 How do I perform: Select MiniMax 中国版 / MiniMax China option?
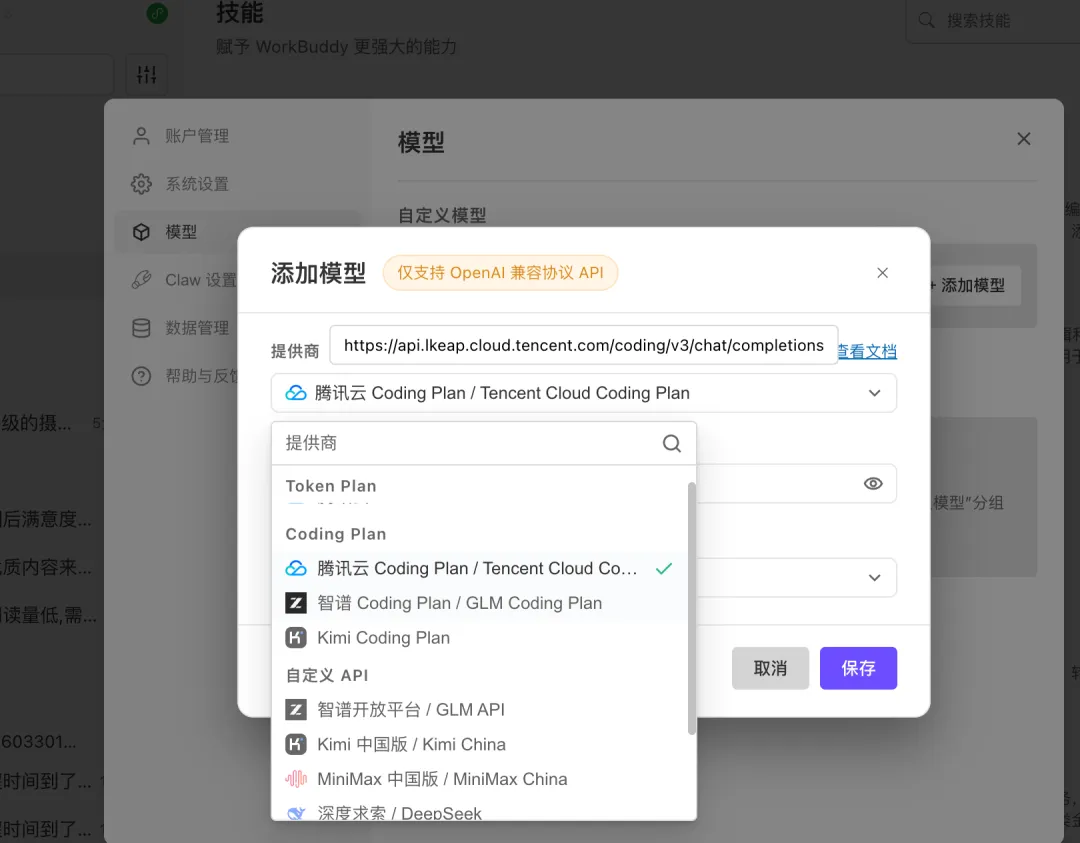pos(479,779)
